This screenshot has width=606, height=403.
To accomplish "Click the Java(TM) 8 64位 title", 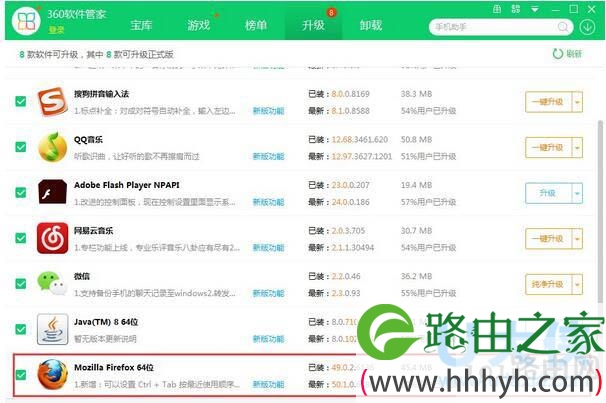I will [x=106, y=322].
